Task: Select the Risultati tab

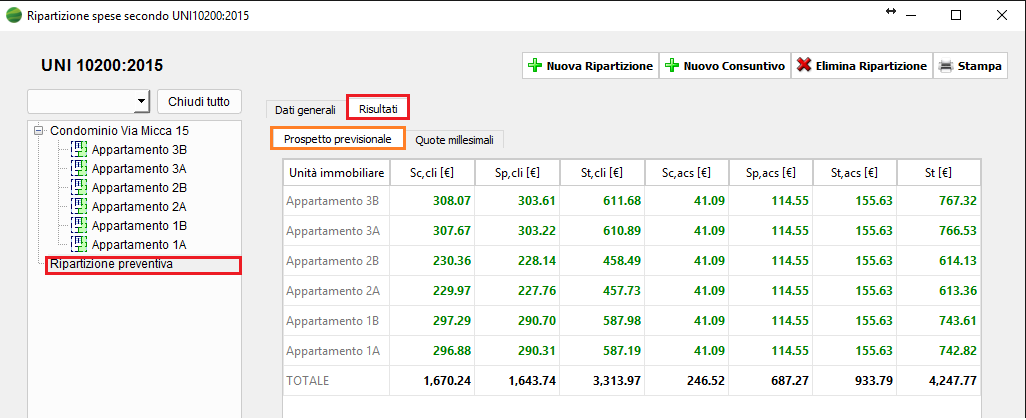Action: pos(379,107)
